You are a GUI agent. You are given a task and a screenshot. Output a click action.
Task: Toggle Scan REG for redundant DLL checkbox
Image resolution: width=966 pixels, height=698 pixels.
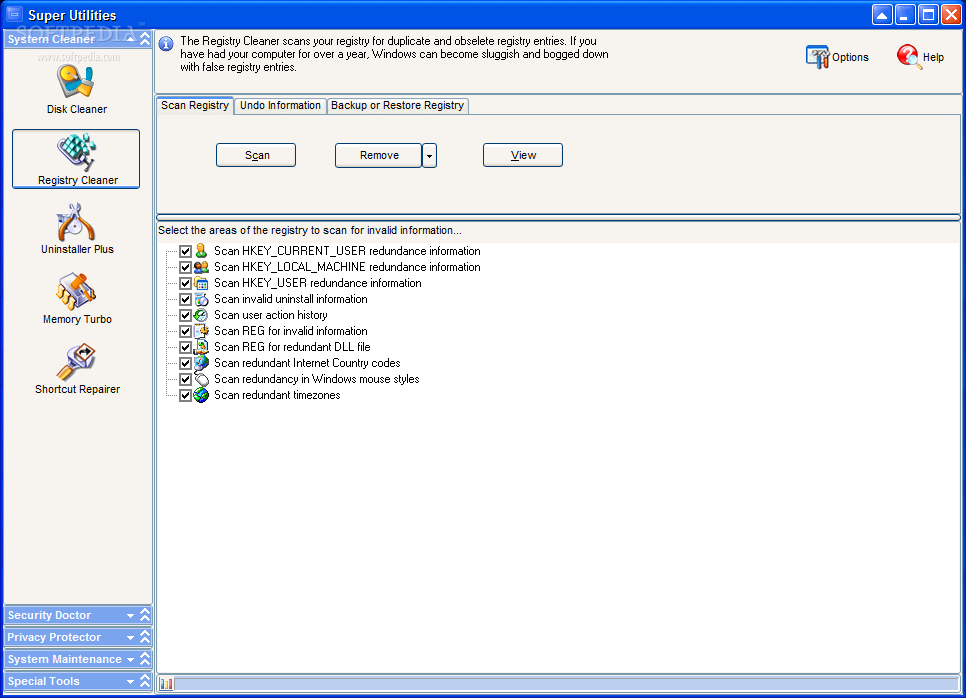(185, 347)
